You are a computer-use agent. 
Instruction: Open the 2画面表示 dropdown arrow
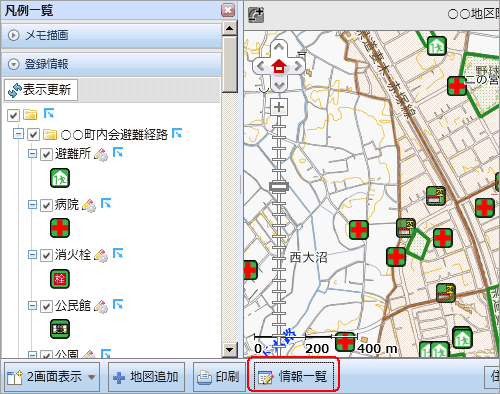(x=91, y=377)
